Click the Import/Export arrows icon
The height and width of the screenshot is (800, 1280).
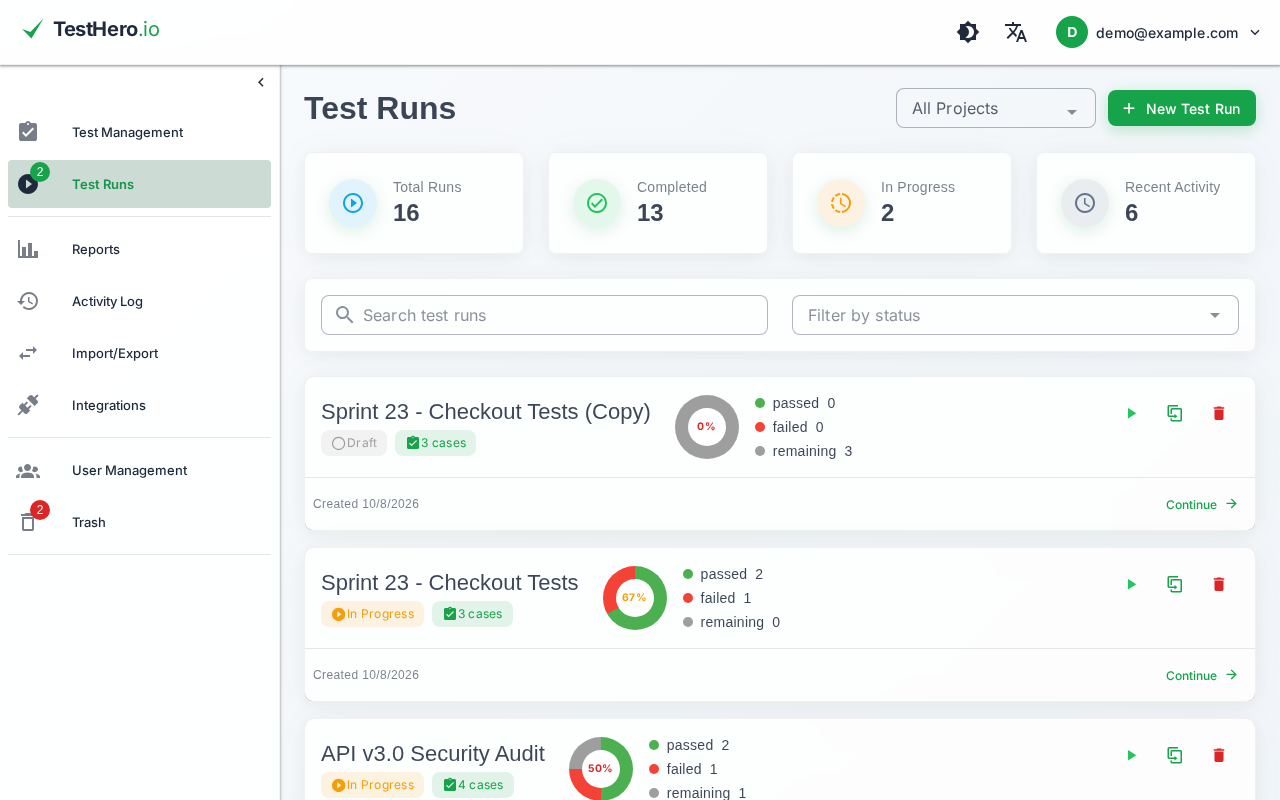pos(28,353)
